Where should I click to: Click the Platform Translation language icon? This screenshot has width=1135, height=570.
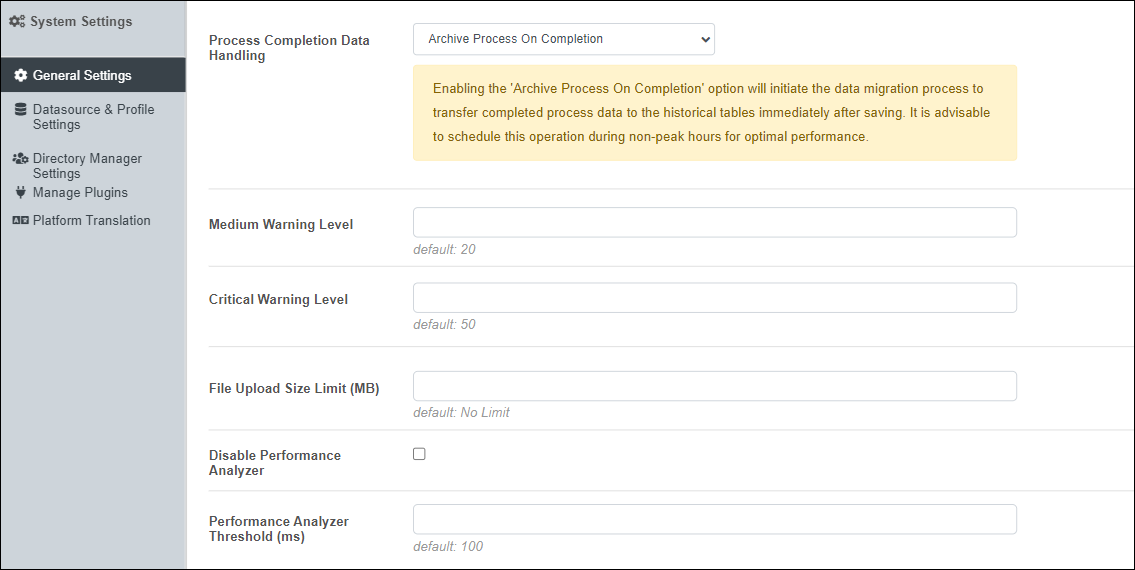(x=20, y=220)
